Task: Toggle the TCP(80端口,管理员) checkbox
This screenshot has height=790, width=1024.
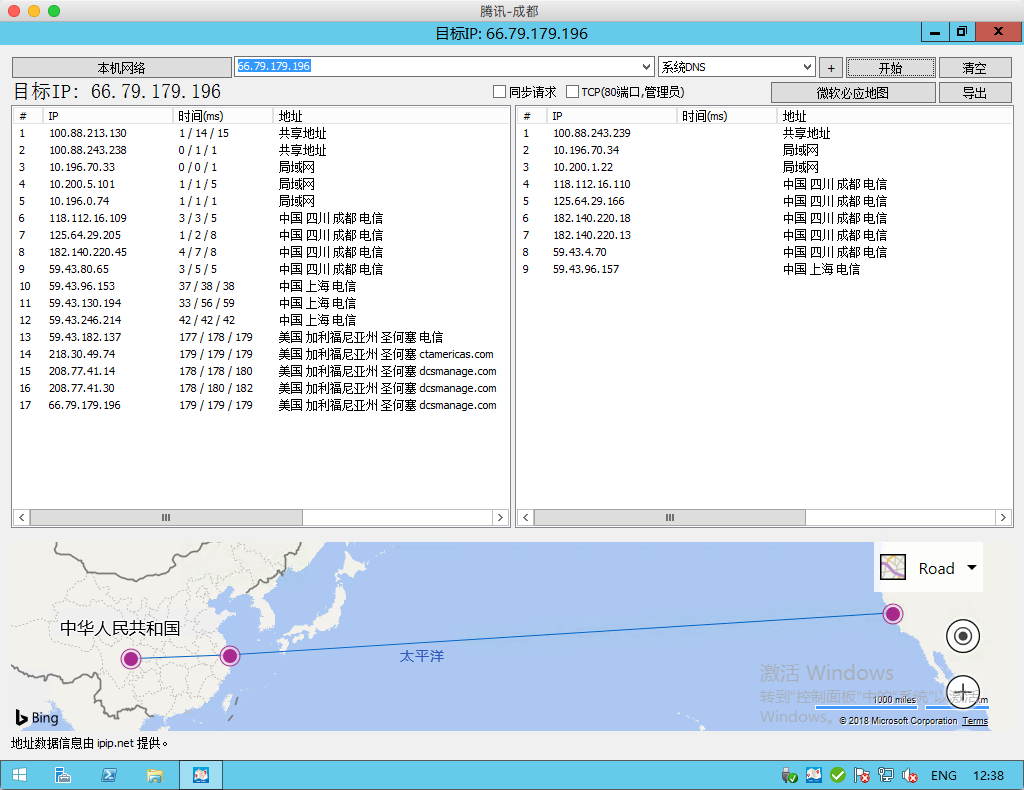Action: click(x=572, y=92)
